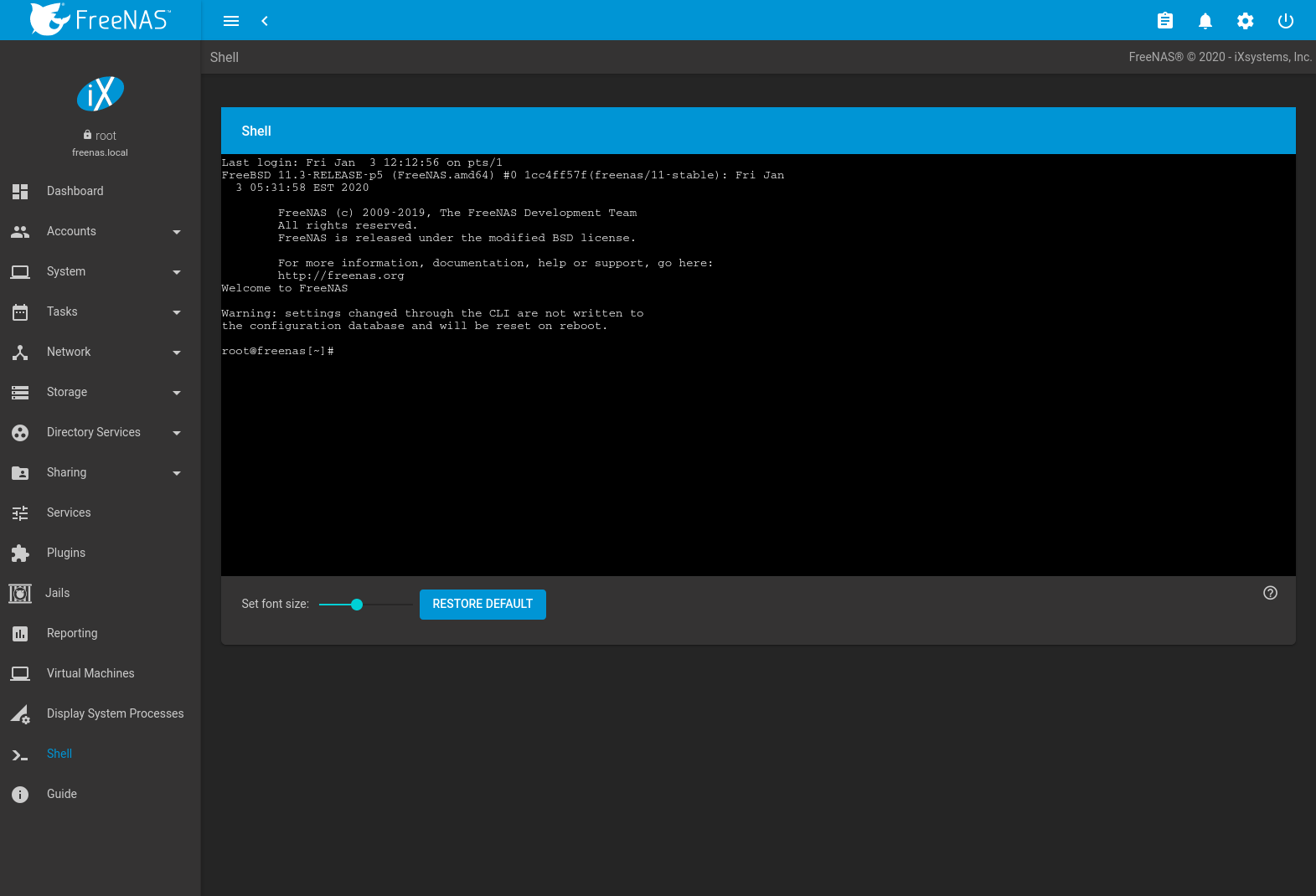Viewport: 1316px width, 896px height.
Task: Expand the Network submenu arrow
Action: point(177,353)
